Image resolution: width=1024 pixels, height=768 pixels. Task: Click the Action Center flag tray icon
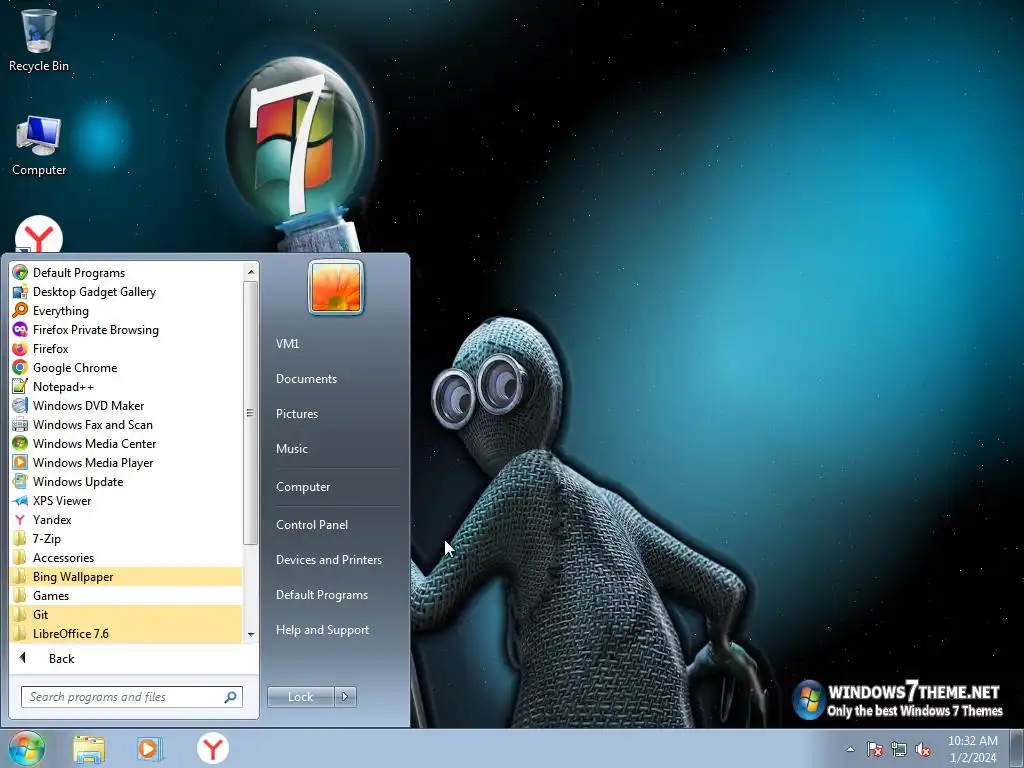pos(875,749)
